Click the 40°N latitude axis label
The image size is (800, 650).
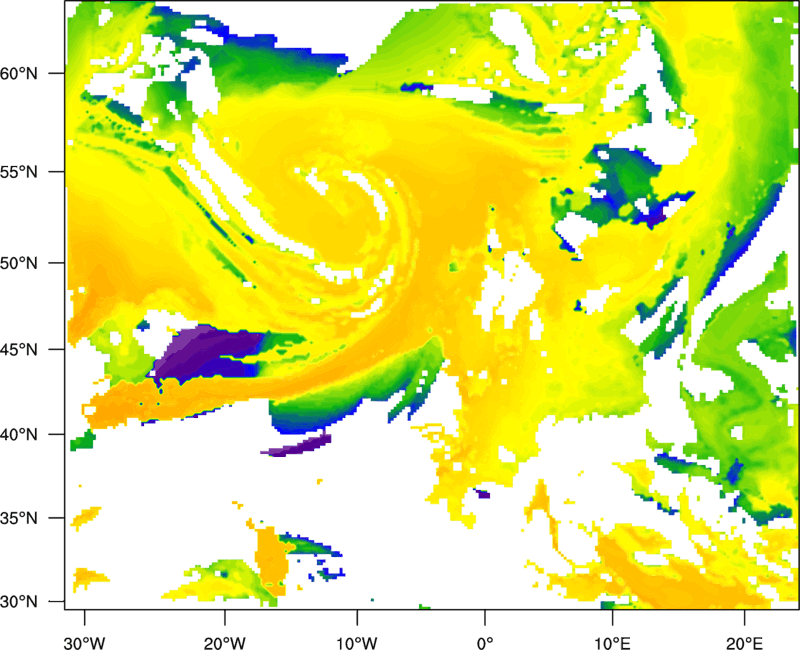coord(19,435)
